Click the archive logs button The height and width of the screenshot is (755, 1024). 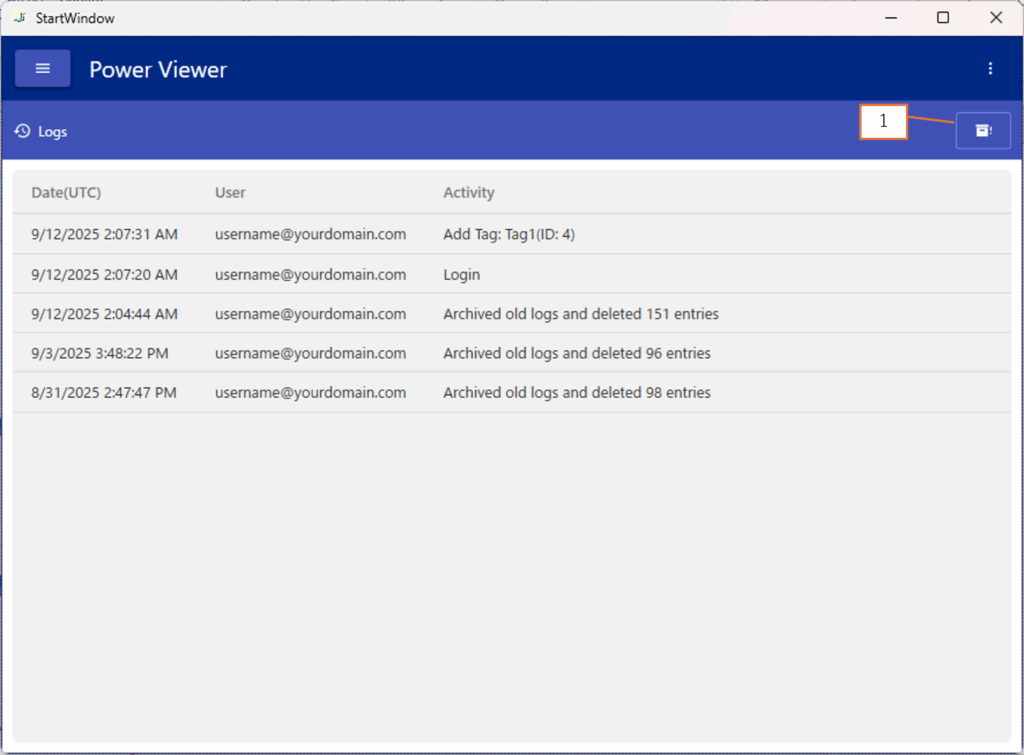(983, 131)
